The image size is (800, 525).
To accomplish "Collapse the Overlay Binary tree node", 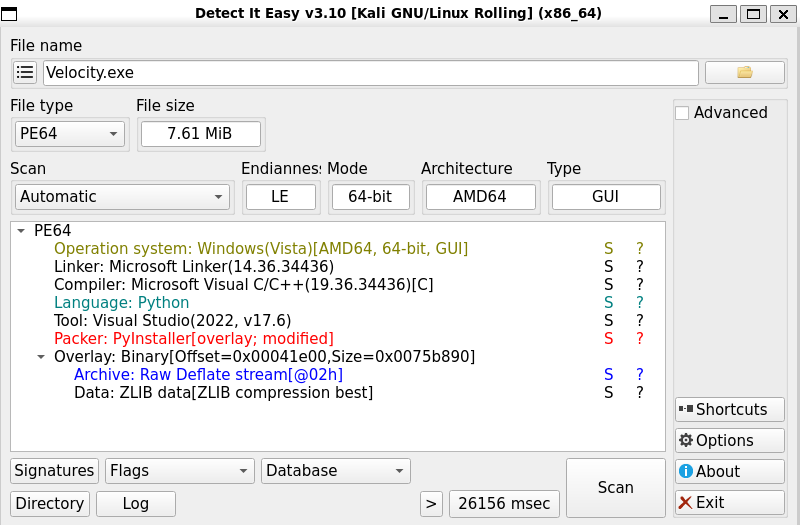I will [41, 357].
